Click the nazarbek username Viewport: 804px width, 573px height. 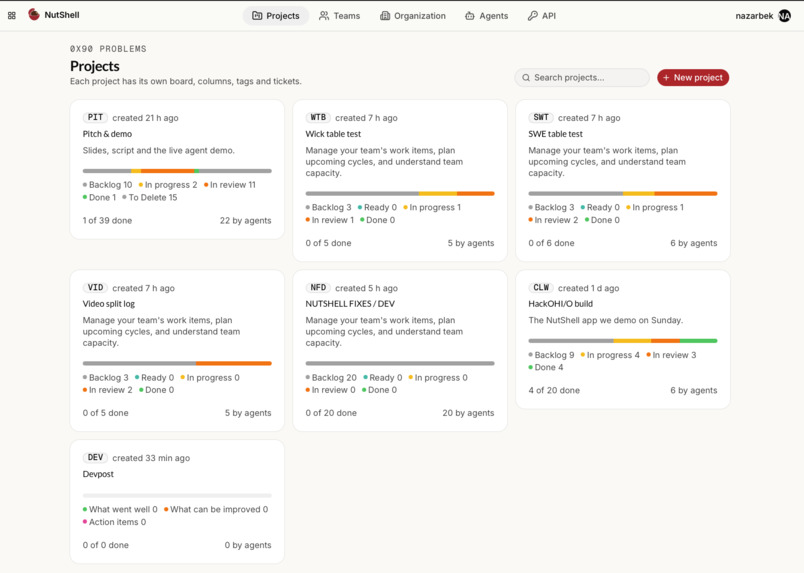tap(754, 16)
